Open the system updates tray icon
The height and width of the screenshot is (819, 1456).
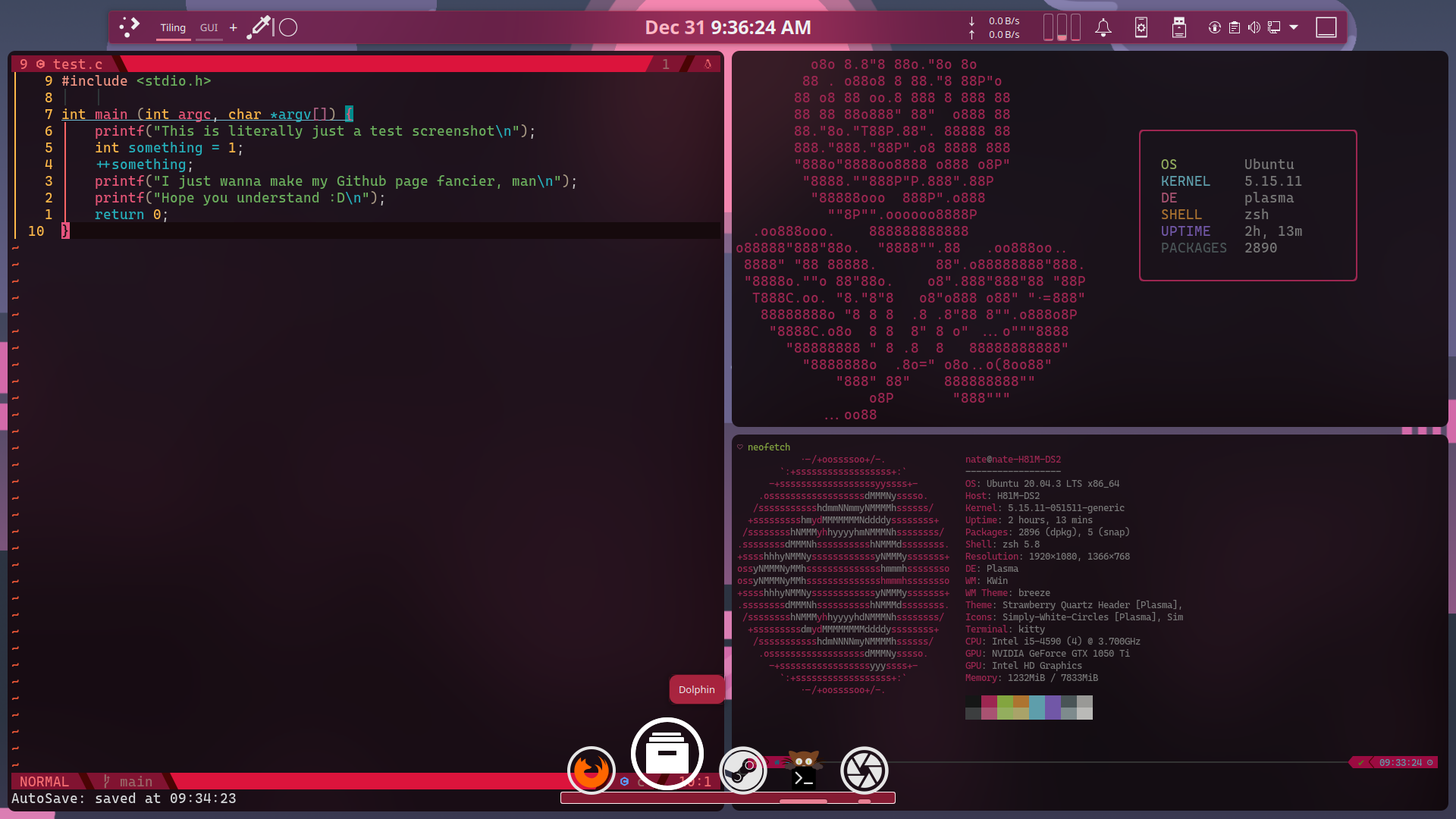1215,28
